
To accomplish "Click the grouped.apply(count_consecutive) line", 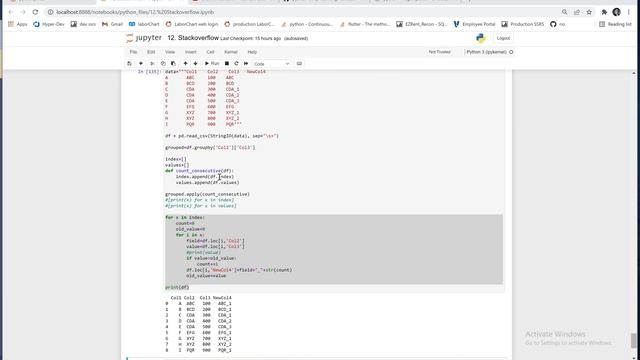I will (x=207, y=194).
